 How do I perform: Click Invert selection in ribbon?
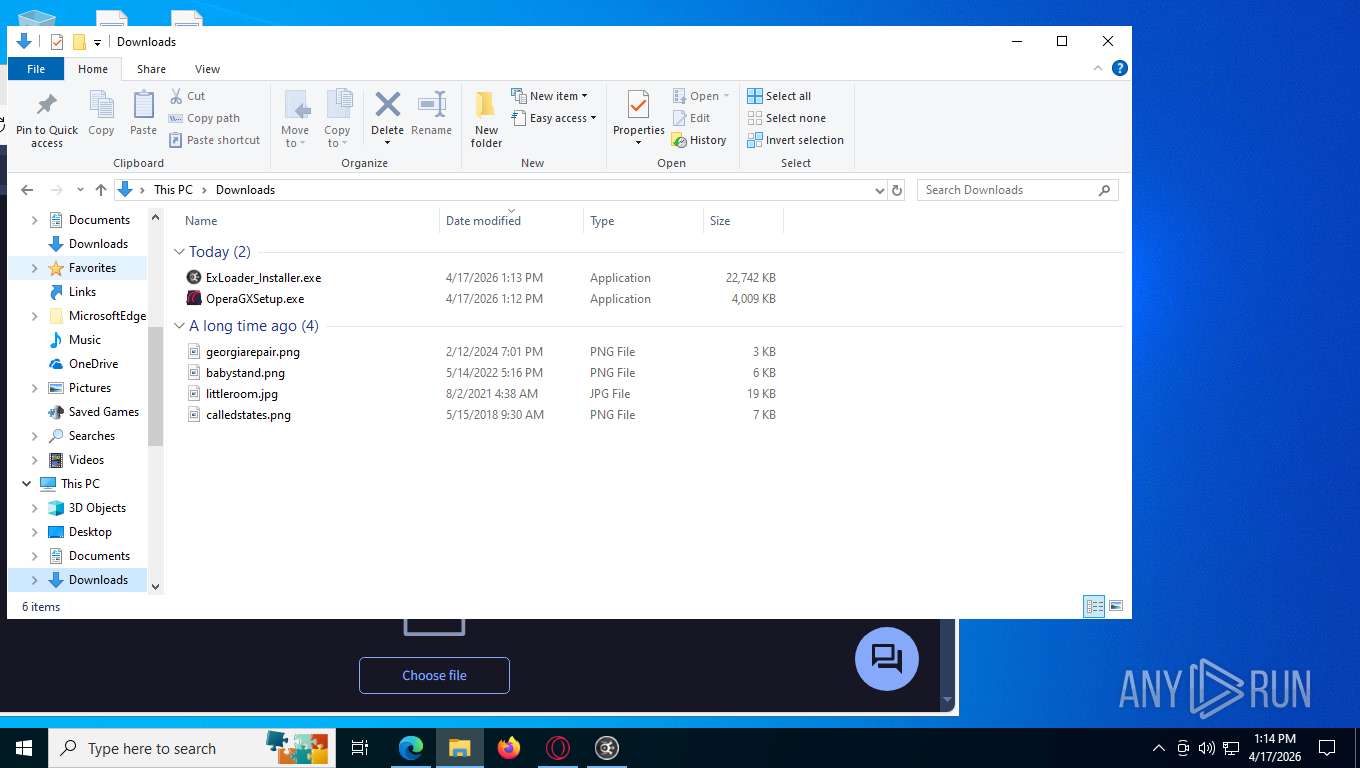(x=796, y=140)
